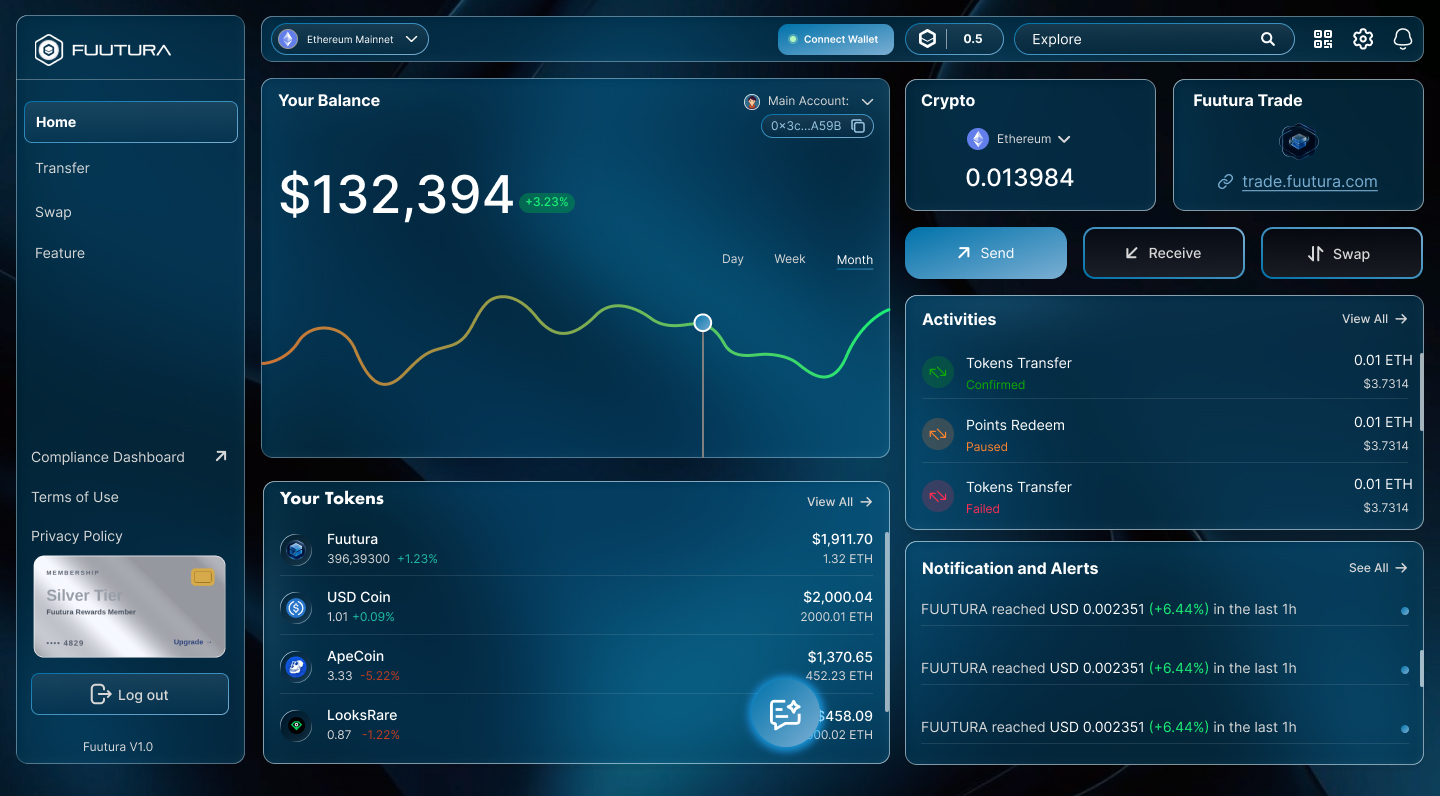Screen dimensions: 1440x796
Task: Click the external arrow beside Compliance Dashboard
Action: click(221, 456)
